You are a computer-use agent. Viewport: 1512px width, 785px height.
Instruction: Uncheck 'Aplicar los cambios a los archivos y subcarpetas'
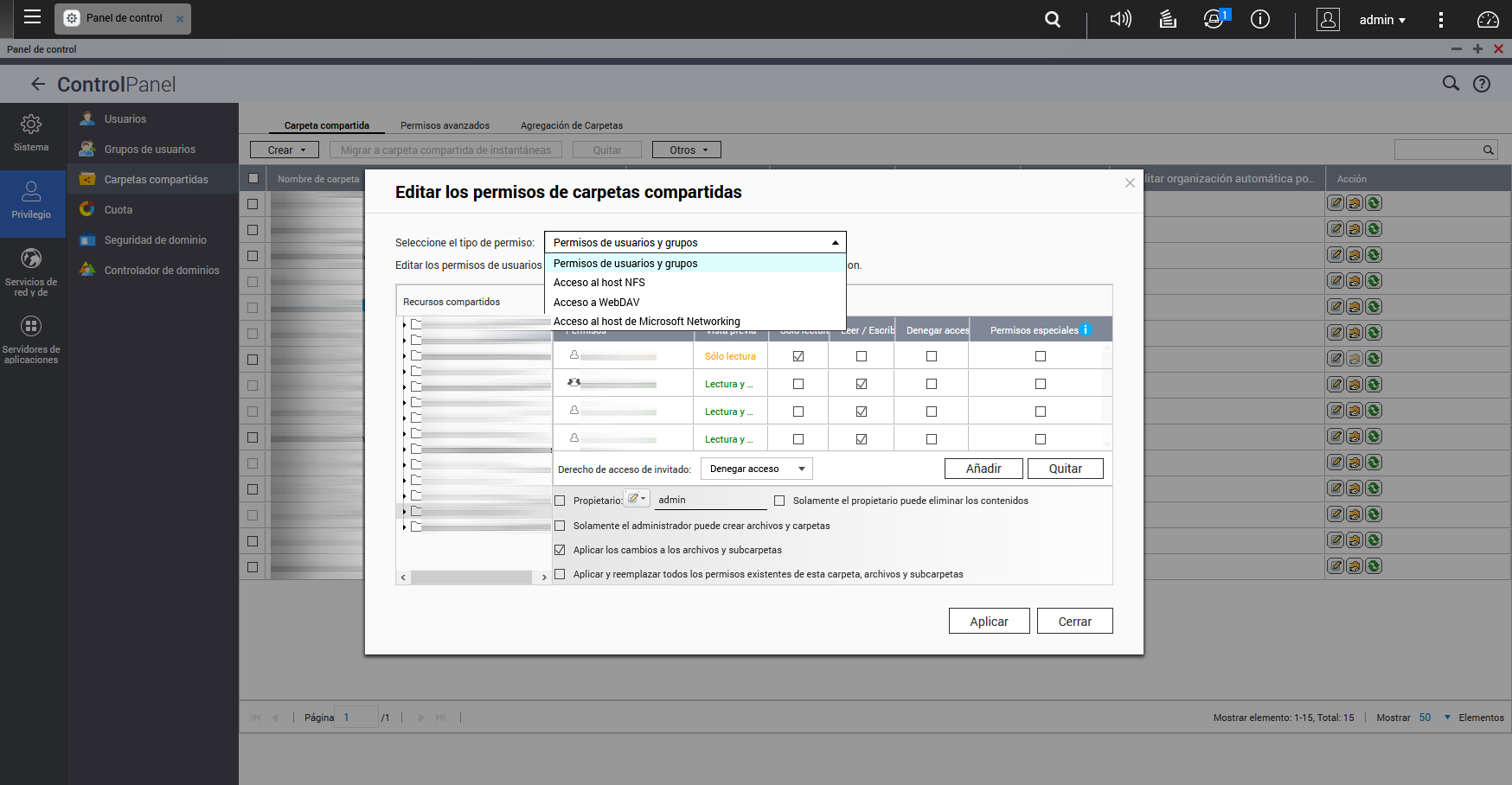click(x=560, y=550)
